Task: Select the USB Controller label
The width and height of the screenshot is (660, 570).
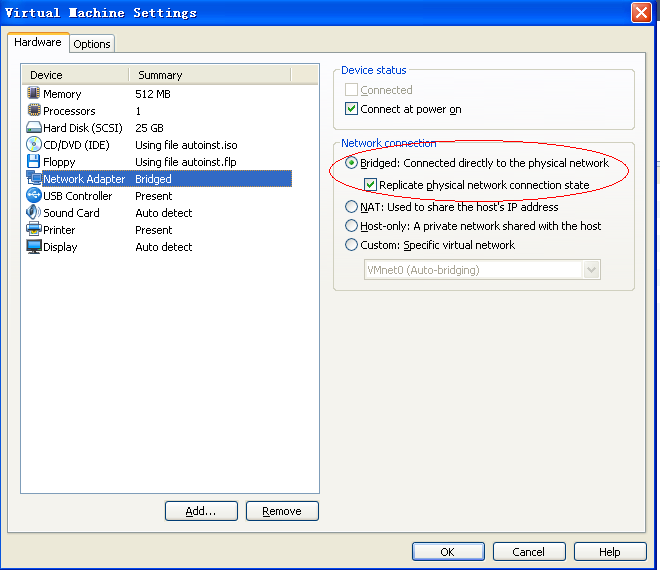Action: click(78, 196)
